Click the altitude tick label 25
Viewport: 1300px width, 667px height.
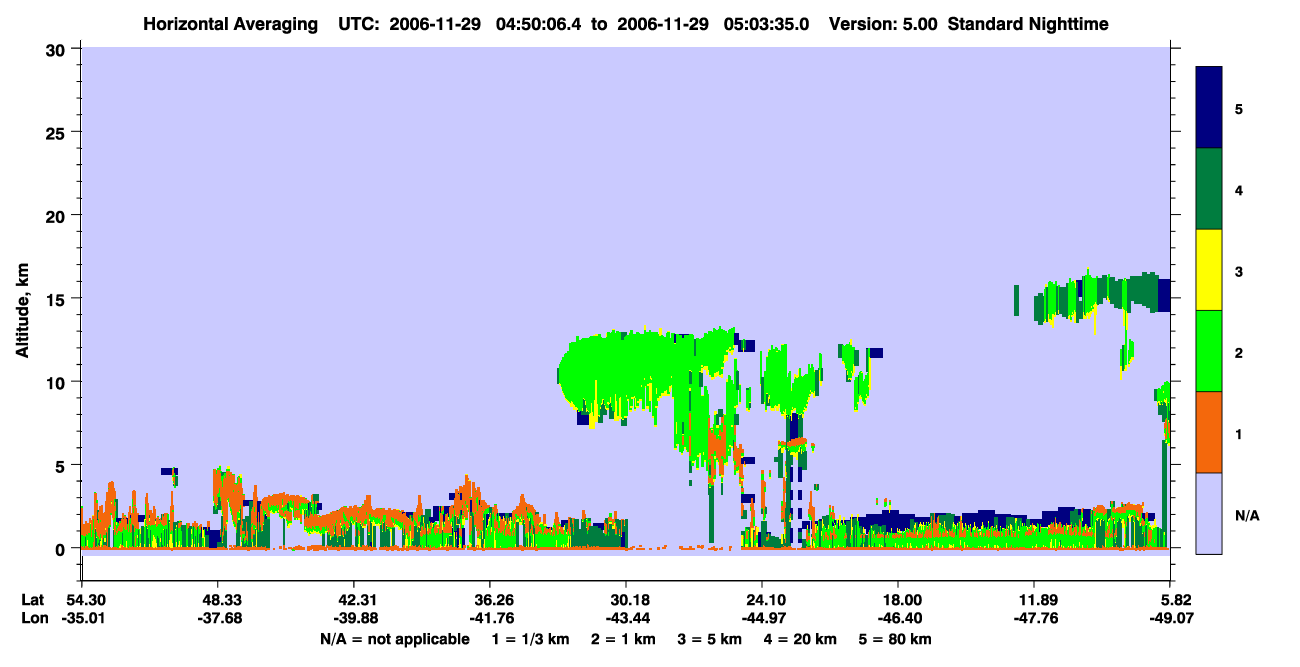coord(57,132)
